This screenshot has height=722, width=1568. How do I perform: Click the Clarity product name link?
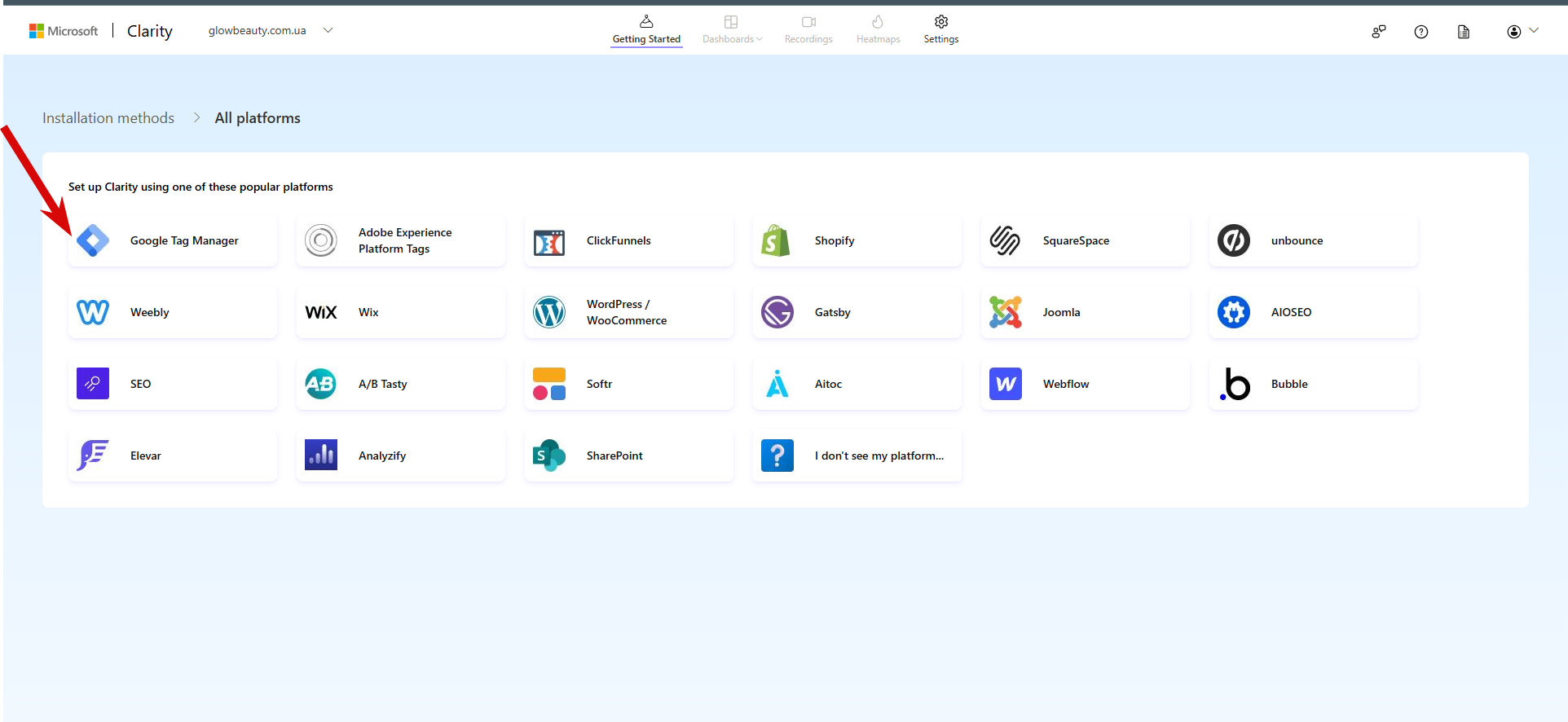click(150, 31)
